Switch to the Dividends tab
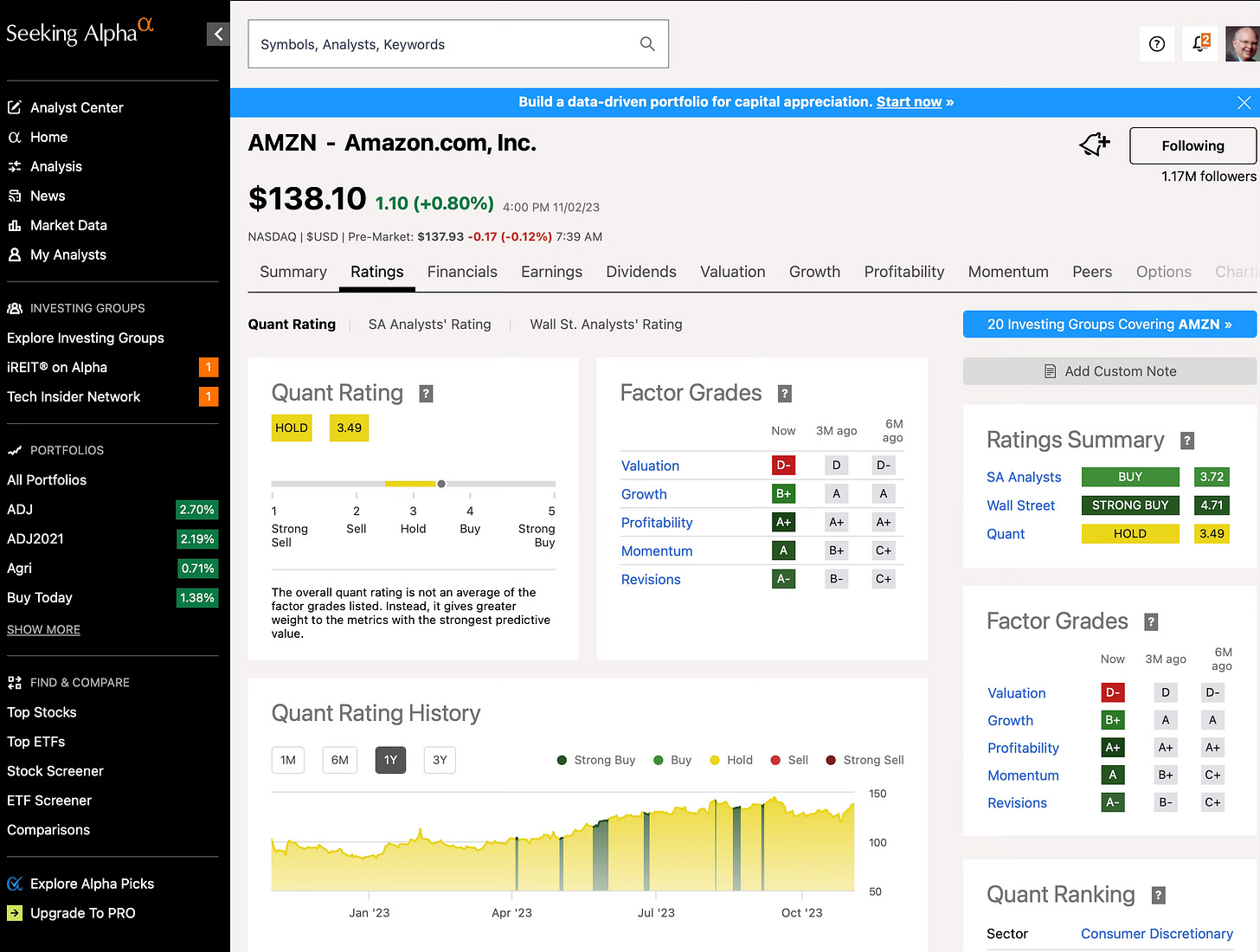 641,272
